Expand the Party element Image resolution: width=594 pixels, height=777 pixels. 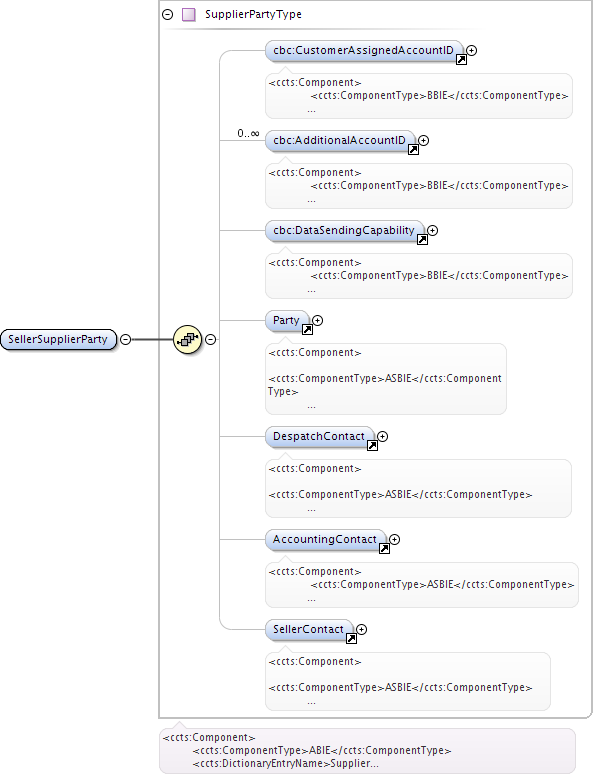pyautogui.click(x=318, y=320)
